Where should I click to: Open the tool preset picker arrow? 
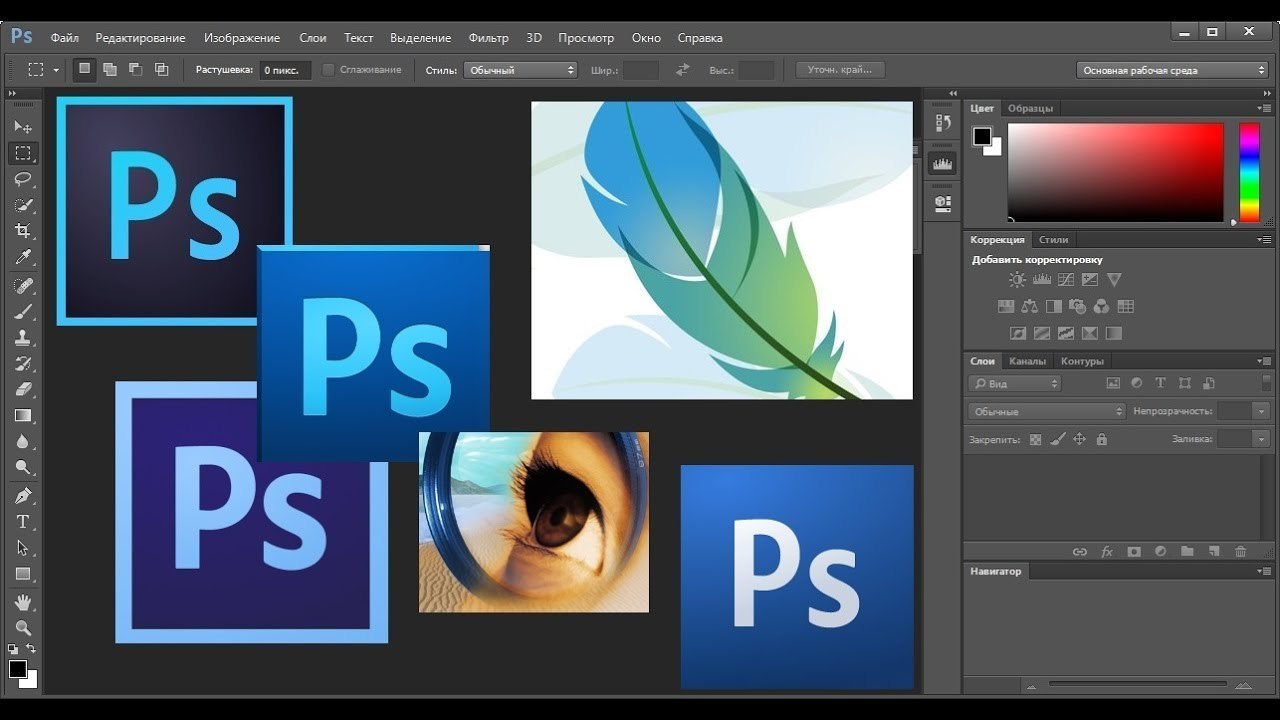tap(56, 70)
